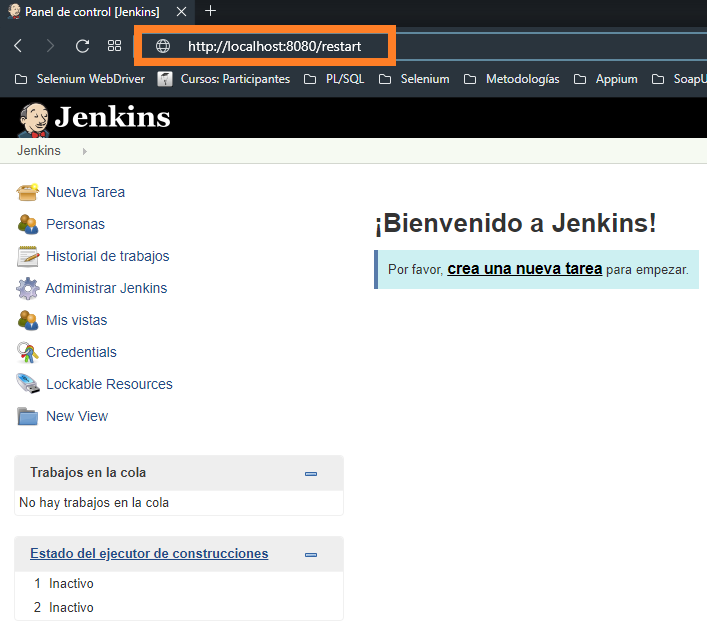Click the Jenkins butler logo
Viewport: 707px width, 631px height.
35,119
